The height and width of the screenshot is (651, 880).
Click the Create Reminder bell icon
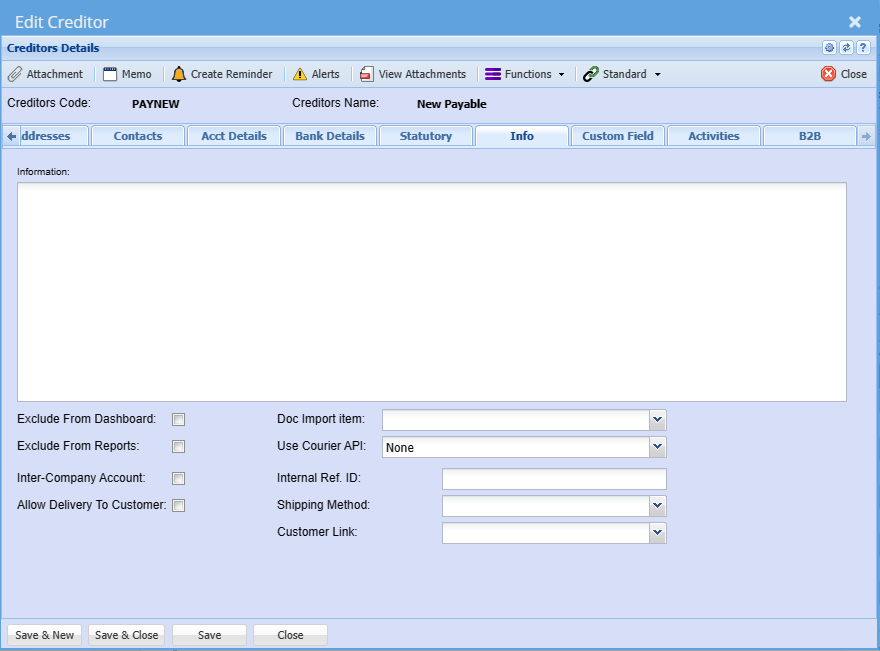tap(179, 74)
